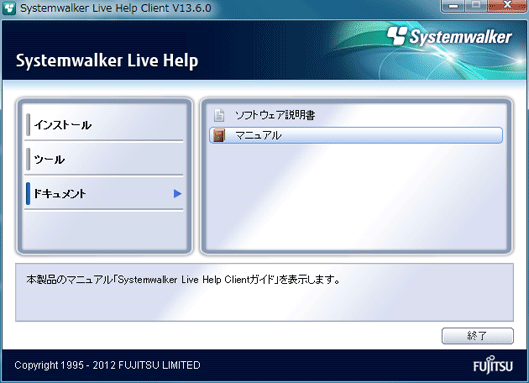Open the ソフトウェア説明書 entry
The width and height of the screenshot is (529, 383).
356,115
